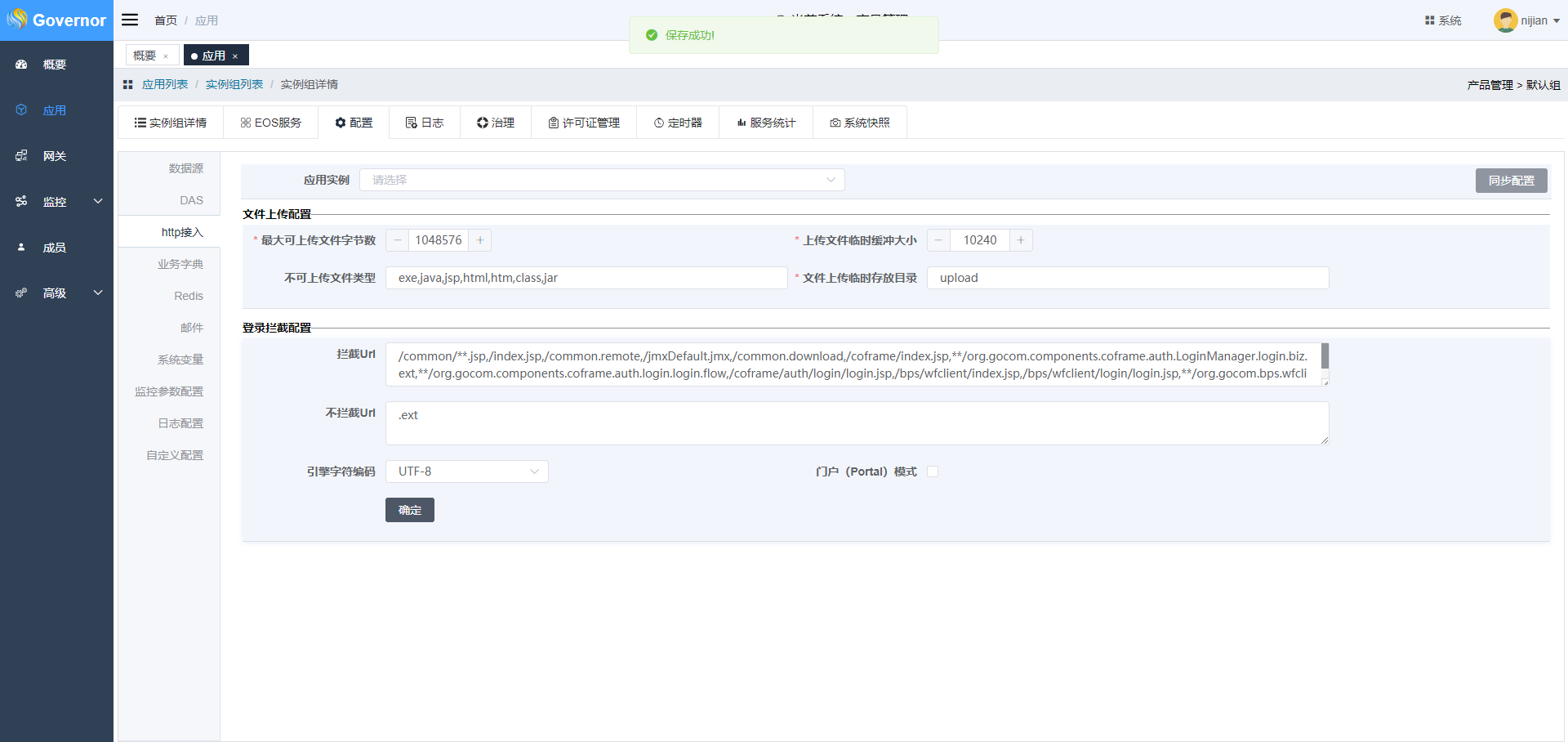Image resolution: width=1568 pixels, height=742 pixels.
Task: Decrease 上传文件临时缓冲大小 with minus button
Action: [938, 240]
